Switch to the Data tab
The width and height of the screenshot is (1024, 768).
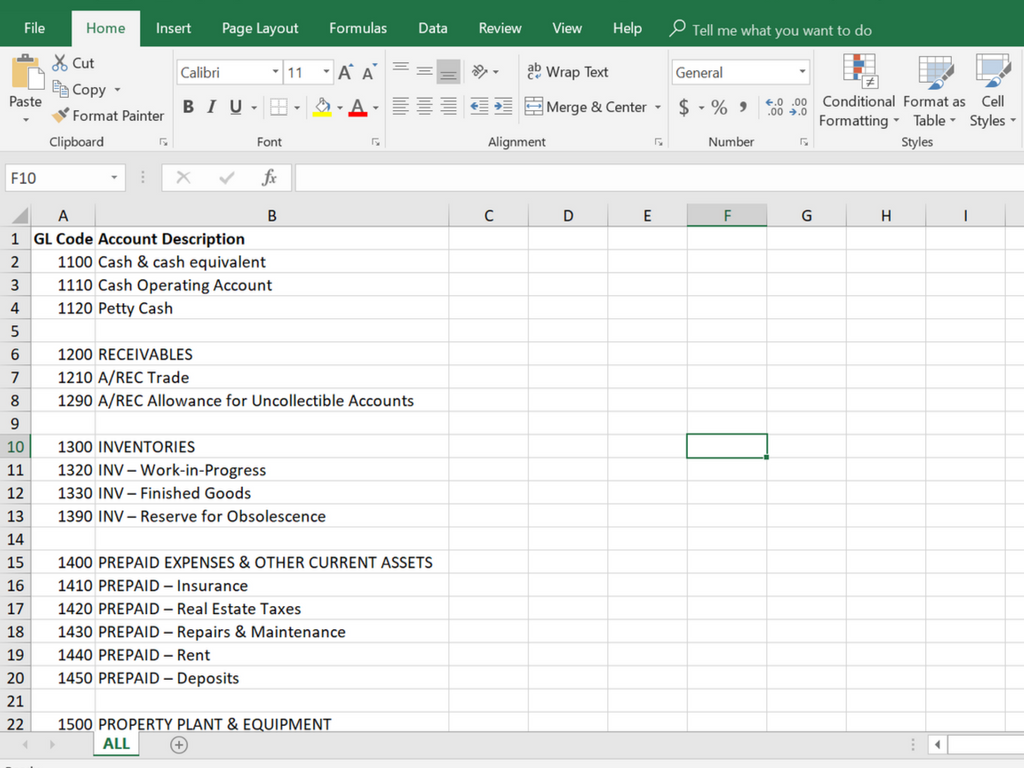433,28
